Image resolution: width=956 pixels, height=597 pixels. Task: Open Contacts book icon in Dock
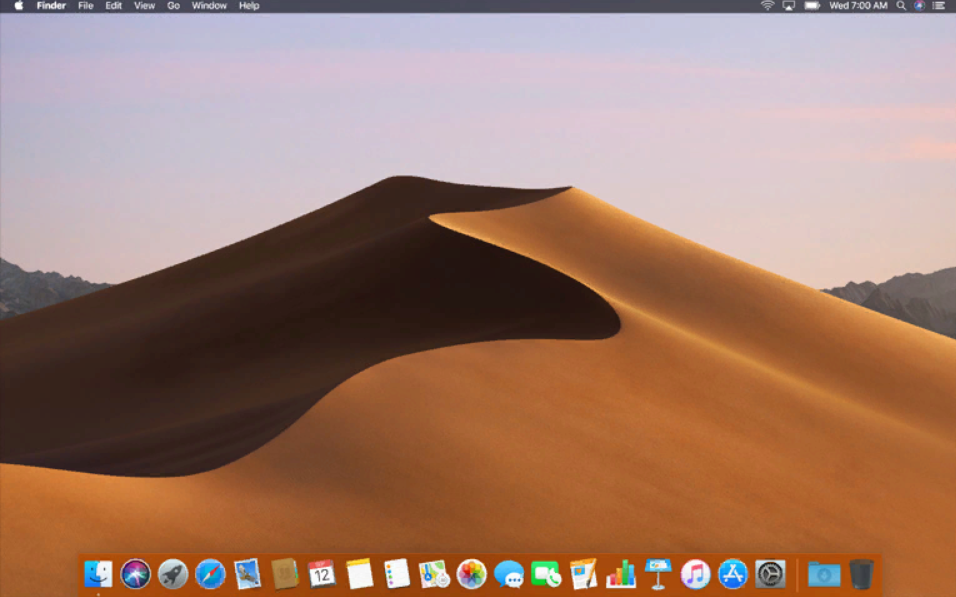(x=285, y=574)
